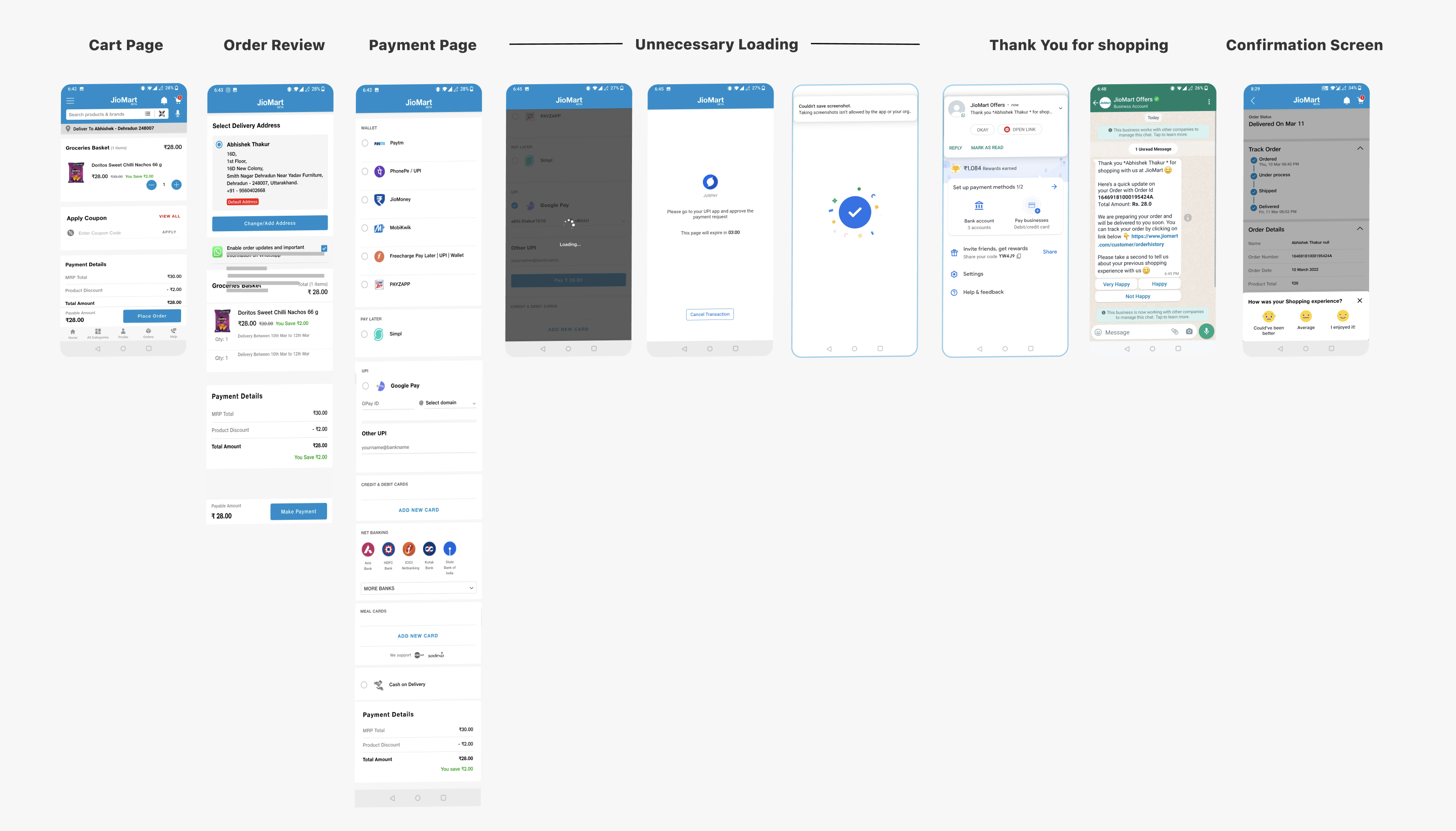Increase Doritos quantity with plus button
The image size is (1456, 831).
[x=177, y=184]
